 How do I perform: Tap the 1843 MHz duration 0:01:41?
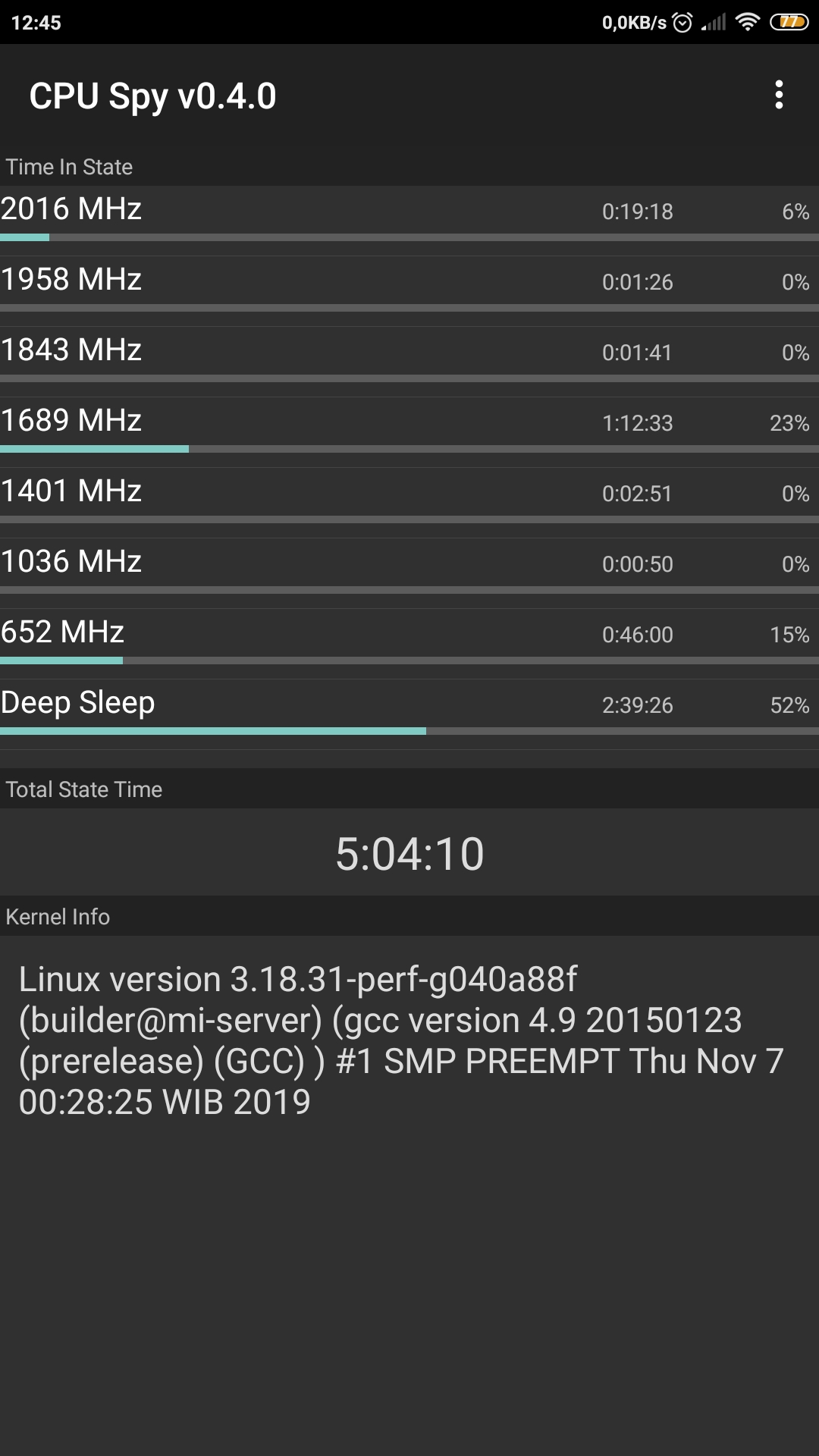[x=637, y=353]
